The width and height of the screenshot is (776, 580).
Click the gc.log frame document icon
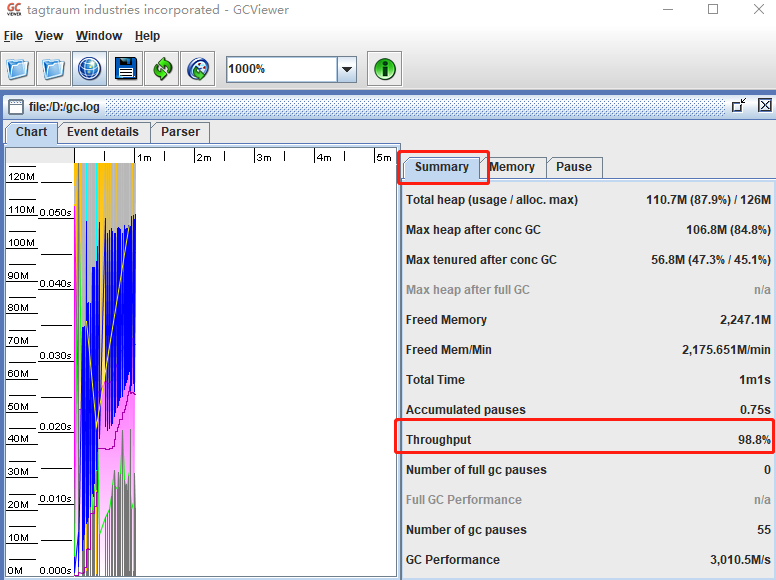(16, 107)
